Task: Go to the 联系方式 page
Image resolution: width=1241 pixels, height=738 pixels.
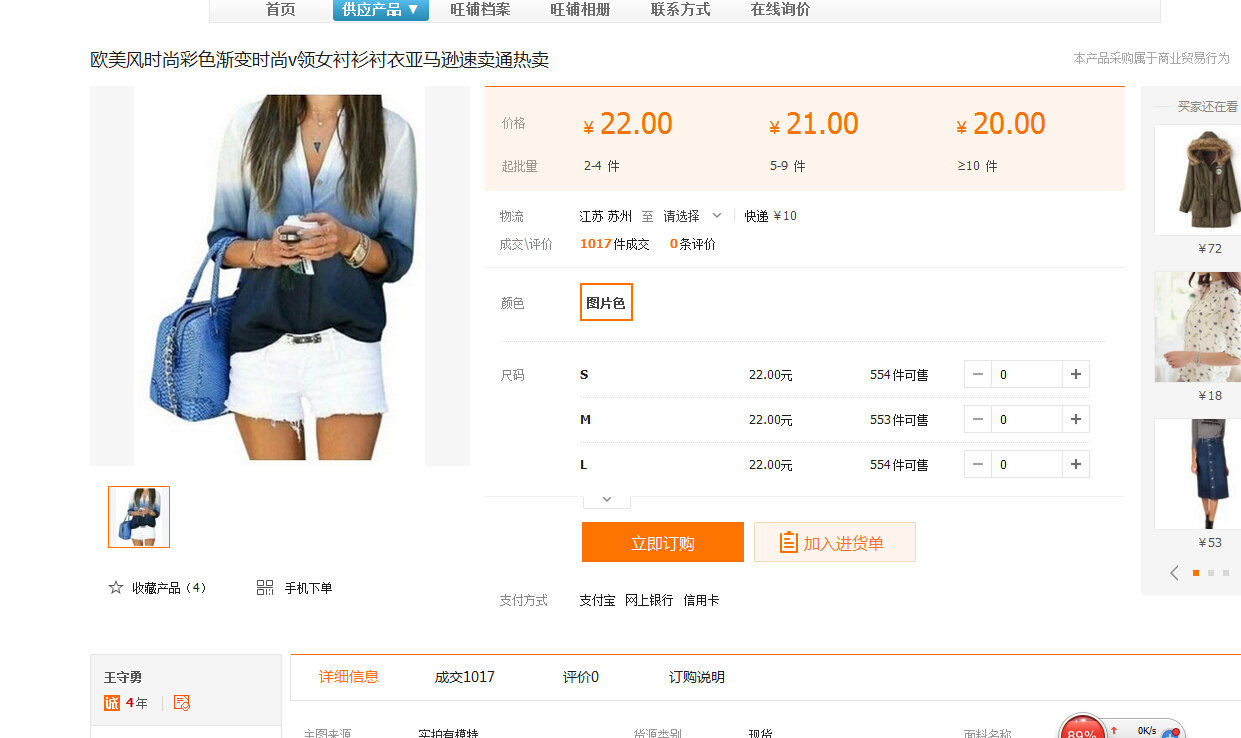Action: coord(680,10)
